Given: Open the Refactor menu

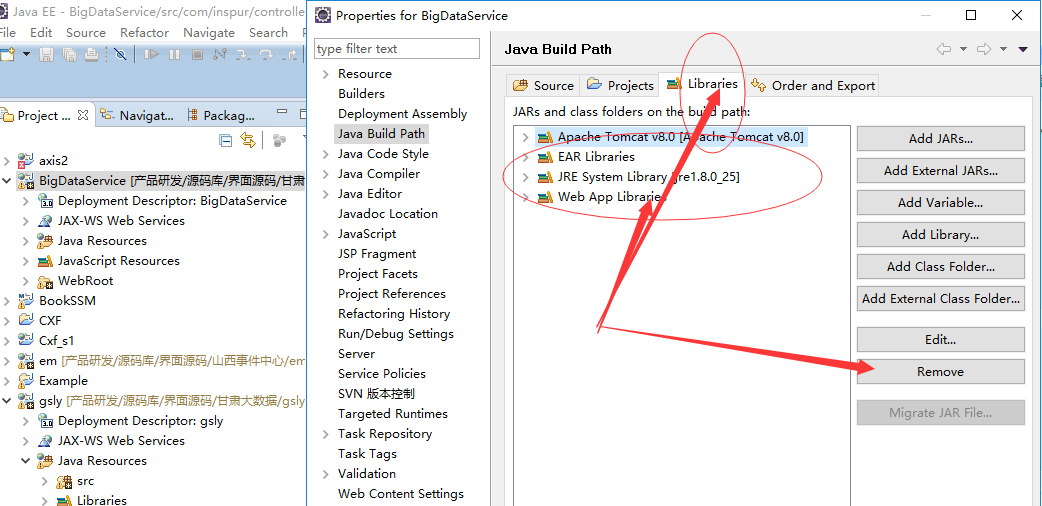Looking at the screenshot, I should point(144,33).
